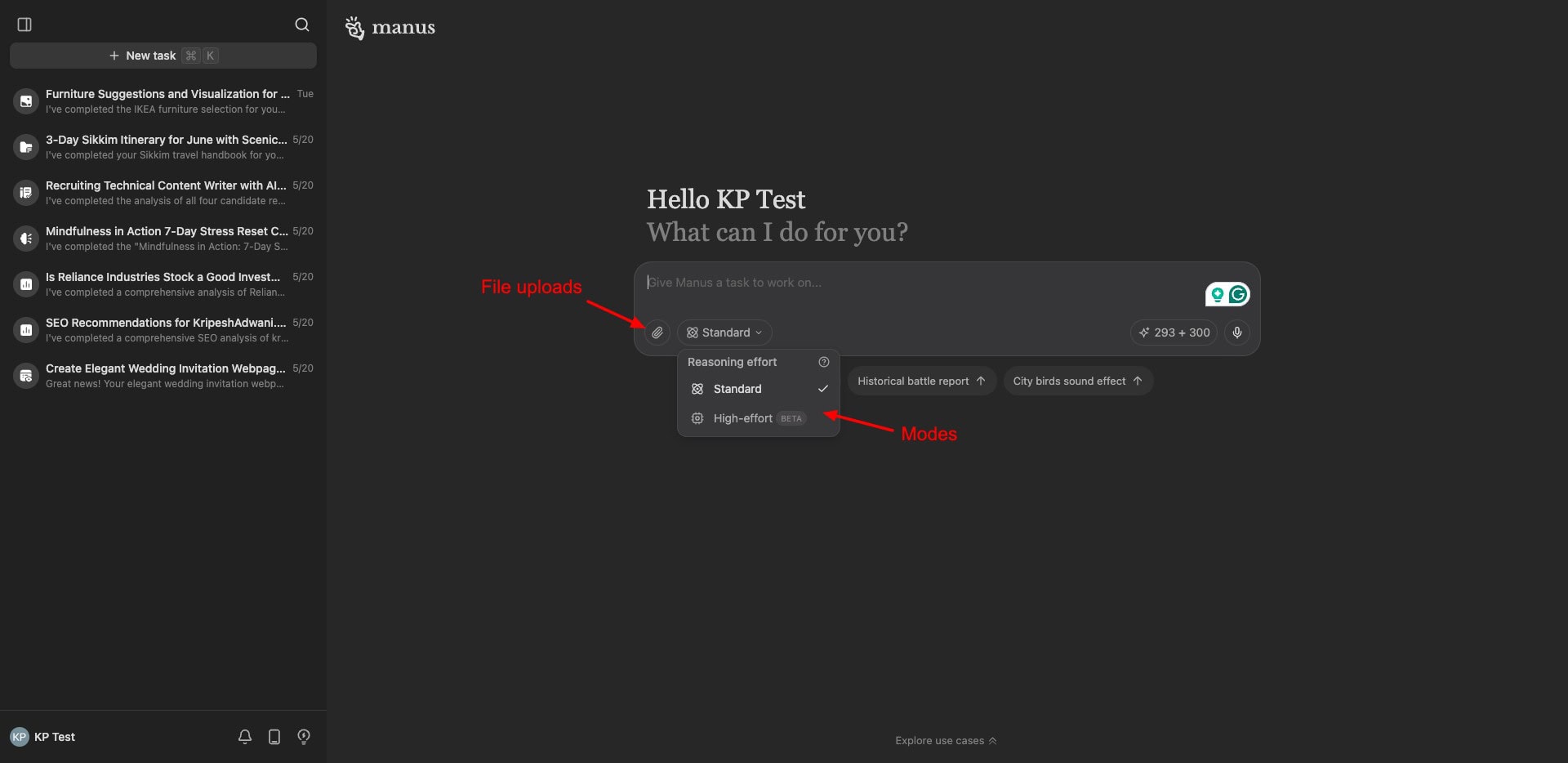Click the Reasoning effort help question icon
The width and height of the screenshot is (1568, 763).
[823, 362]
